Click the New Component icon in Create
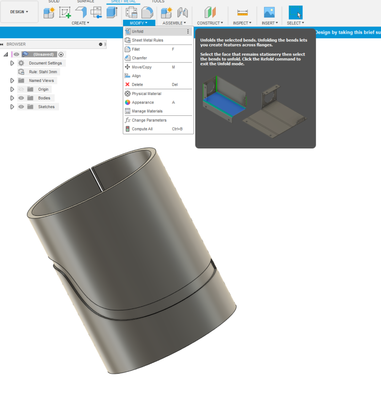The image size is (381, 400). [x=49, y=13]
